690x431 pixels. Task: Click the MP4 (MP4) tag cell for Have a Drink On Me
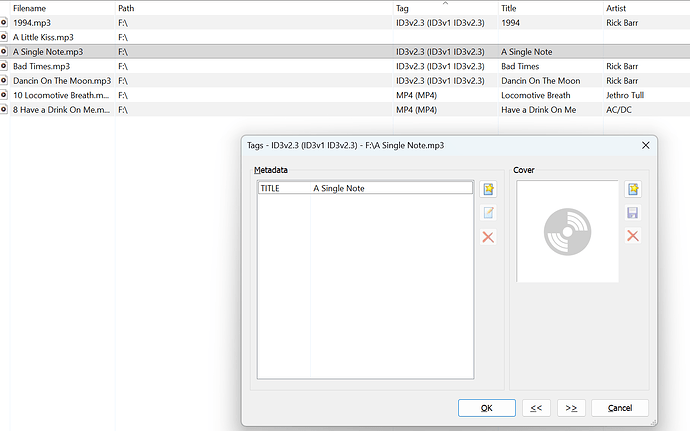click(416, 110)
